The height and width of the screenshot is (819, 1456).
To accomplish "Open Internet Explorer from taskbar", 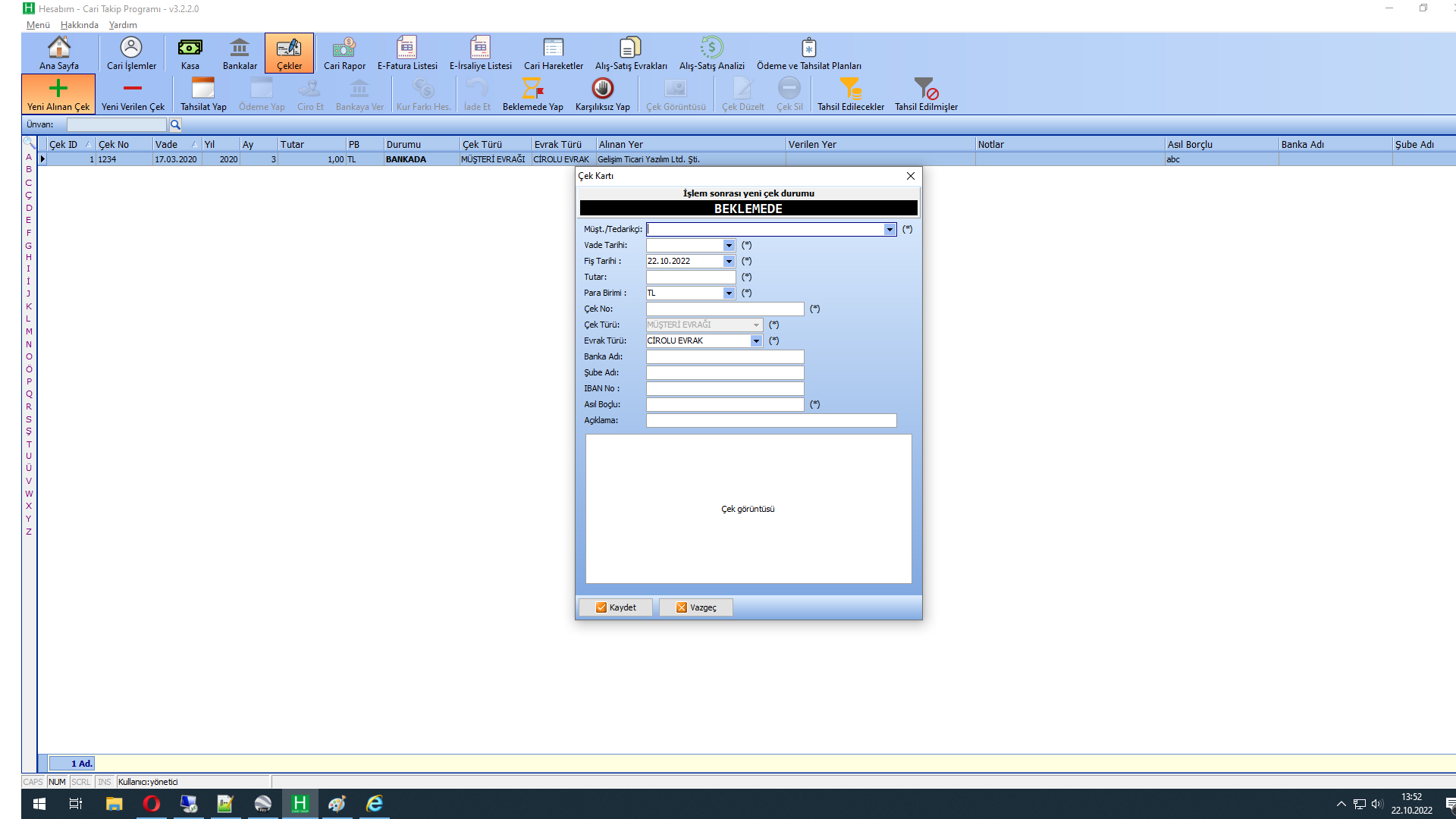I will 375,804.
